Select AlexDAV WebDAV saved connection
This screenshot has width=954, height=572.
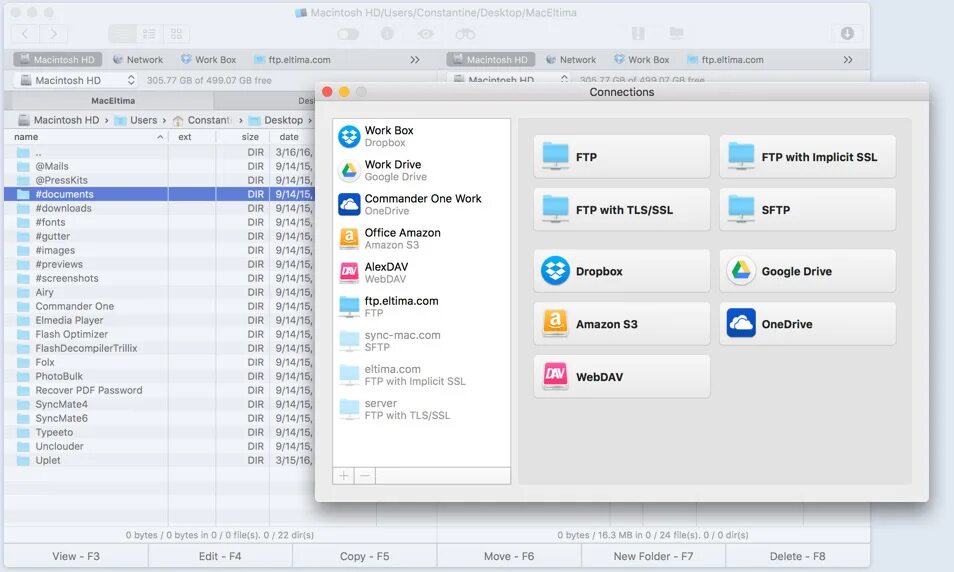tap(421, 273)
